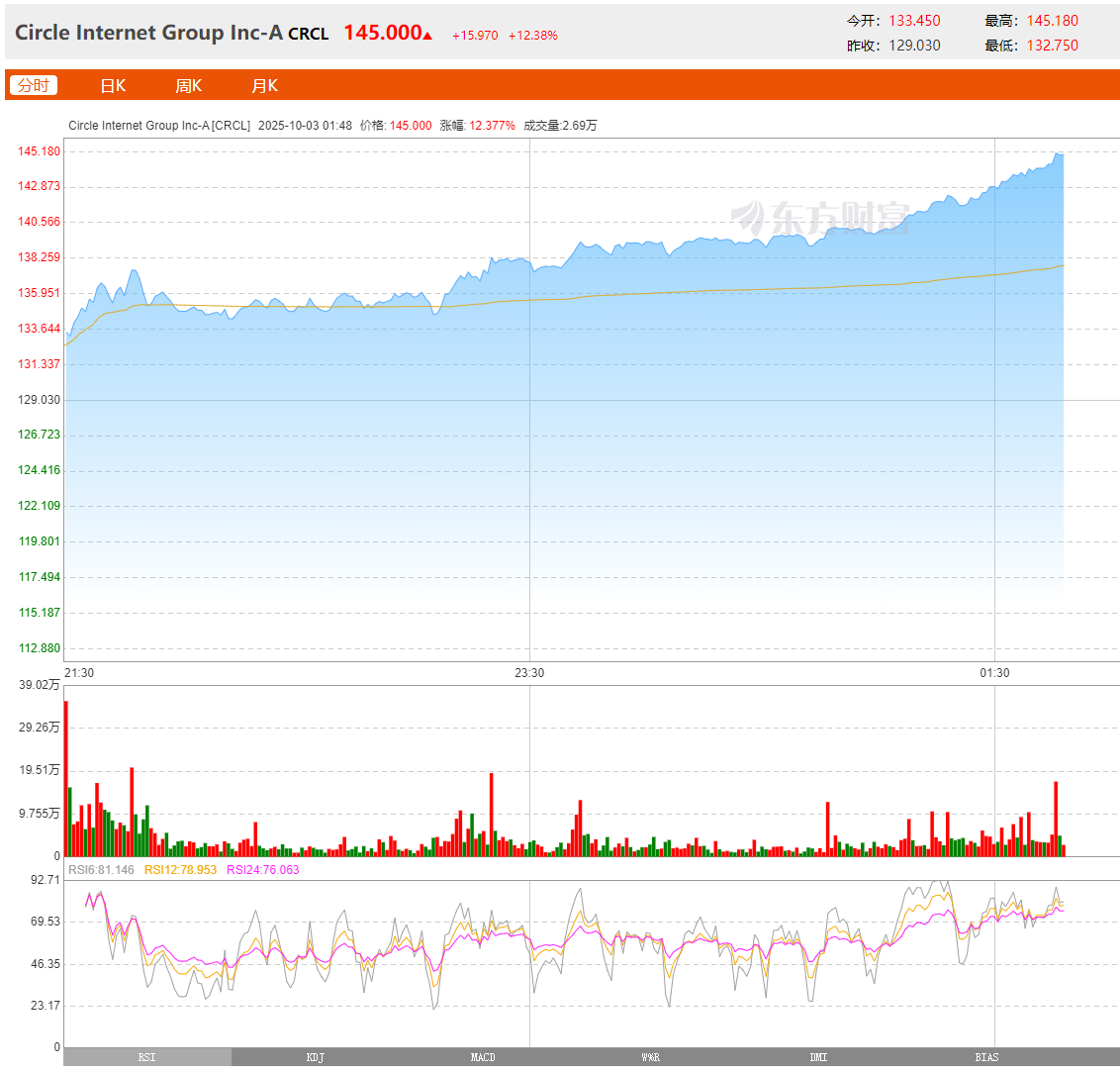This screenshot has width=1120, height=1072.
Task: Click the +15.970 price change value
Action: [x=475, y=36]
